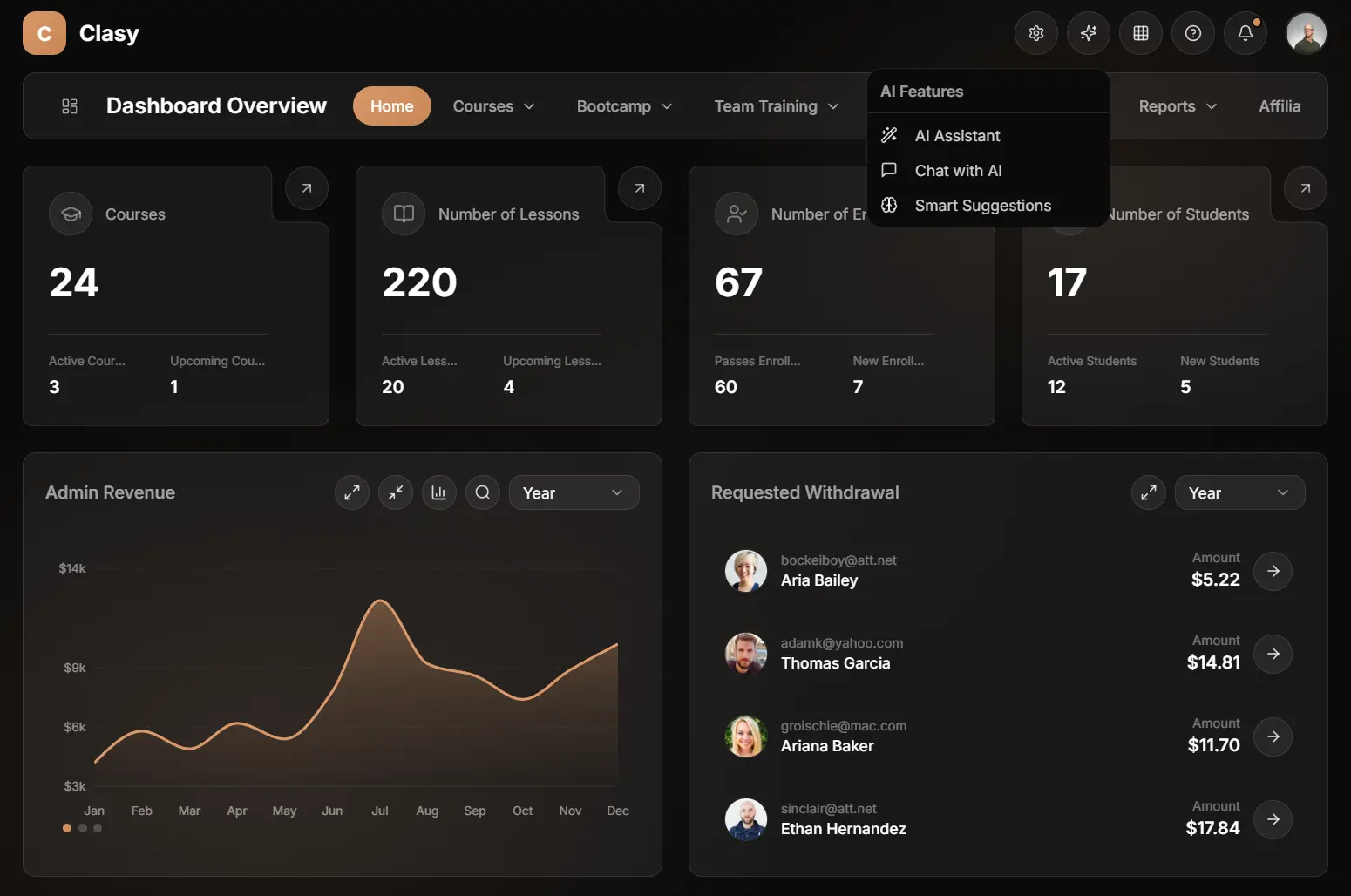The image size is (1351, 896).
Task: Process Thomas Garcia's withdrawal with arrow button
Action: pos(1273,654)
